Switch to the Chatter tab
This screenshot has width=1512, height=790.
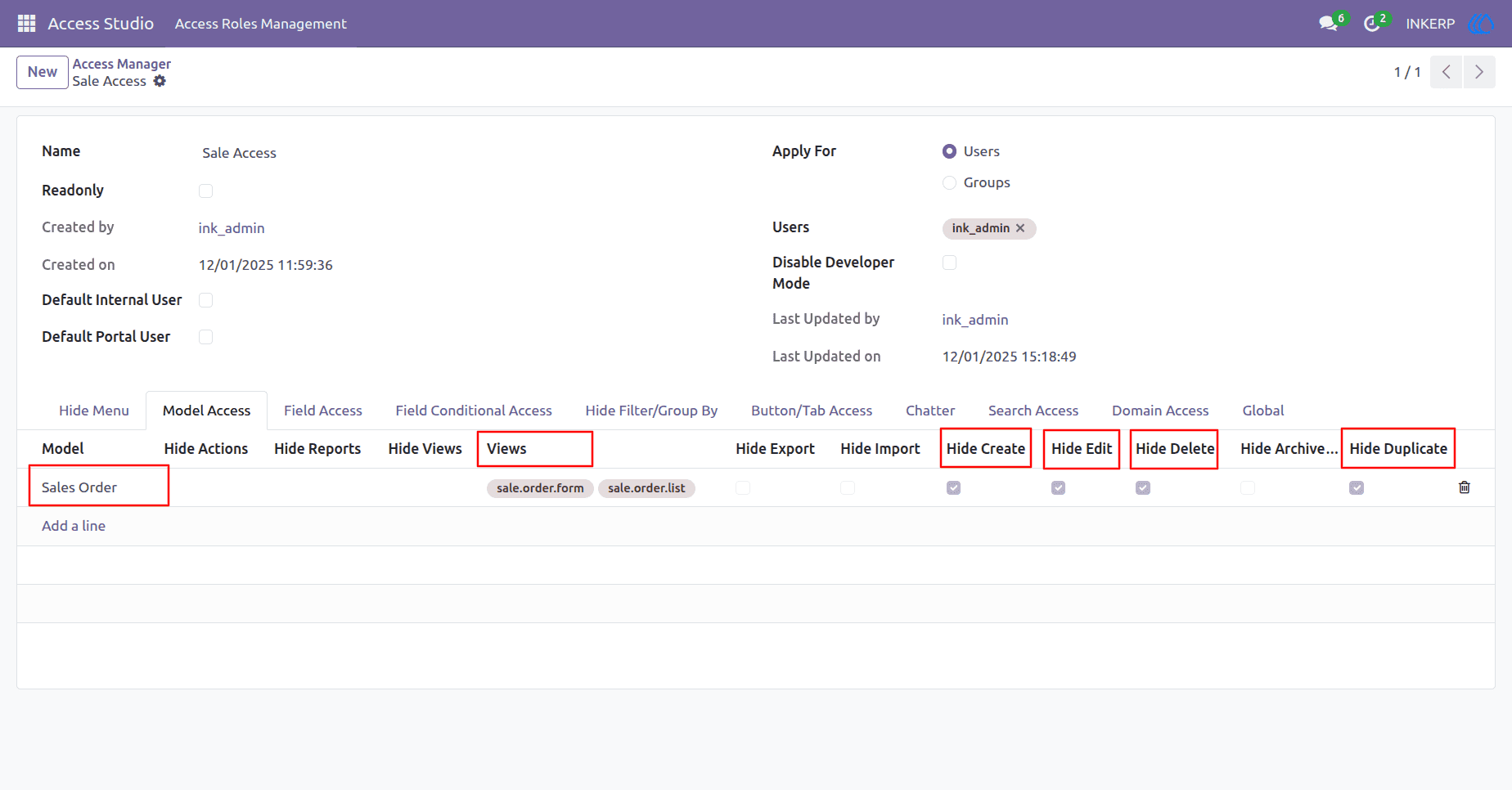[930, 411]
